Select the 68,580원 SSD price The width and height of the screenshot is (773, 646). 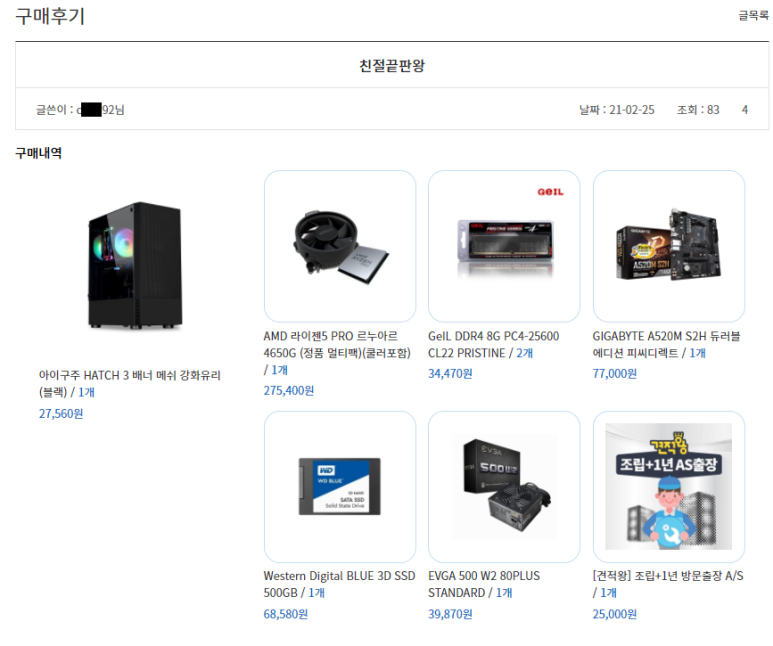pyautogui.click(x=285, y=614)
